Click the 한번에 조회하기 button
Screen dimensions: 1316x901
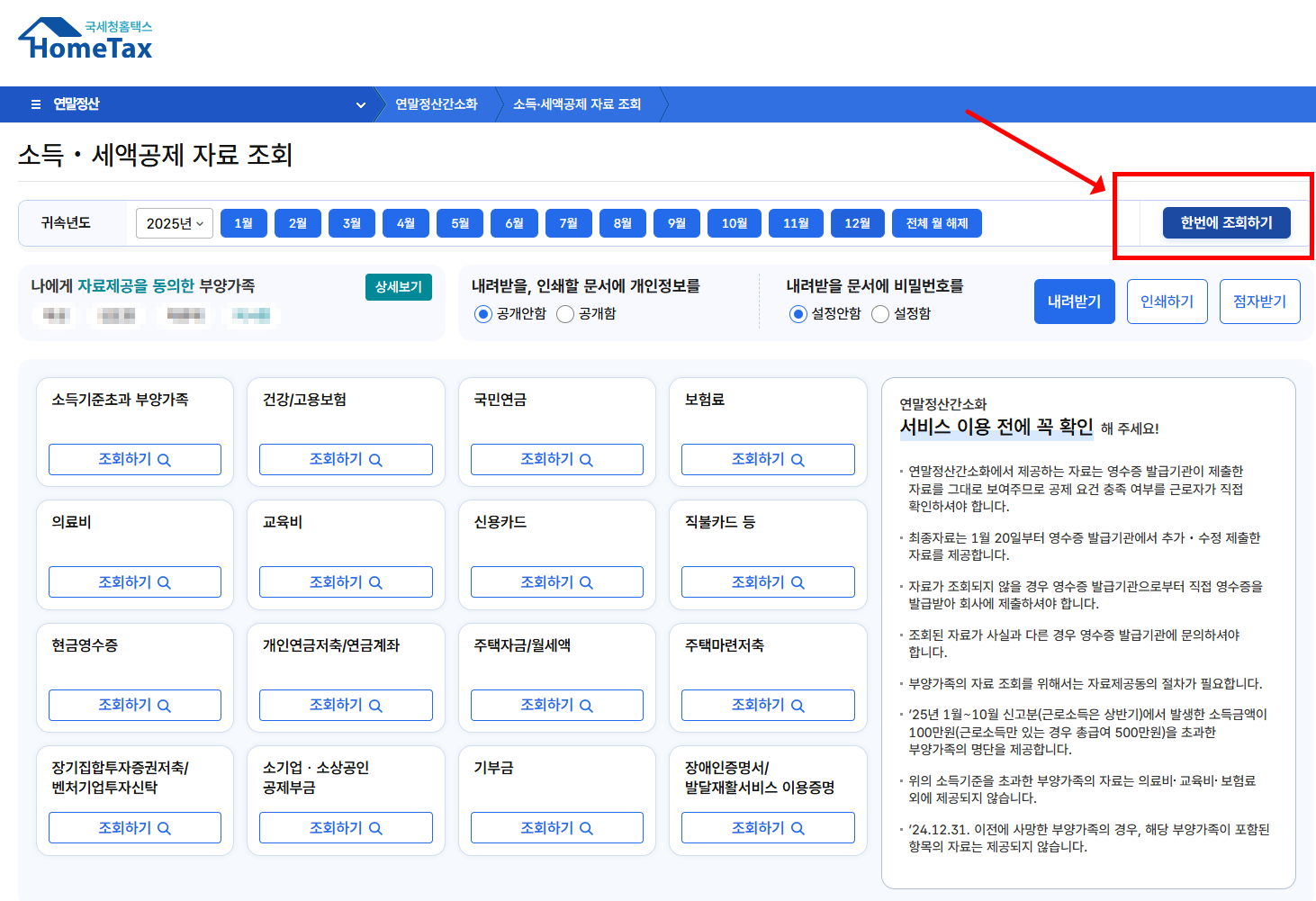tap(1226, 222)
